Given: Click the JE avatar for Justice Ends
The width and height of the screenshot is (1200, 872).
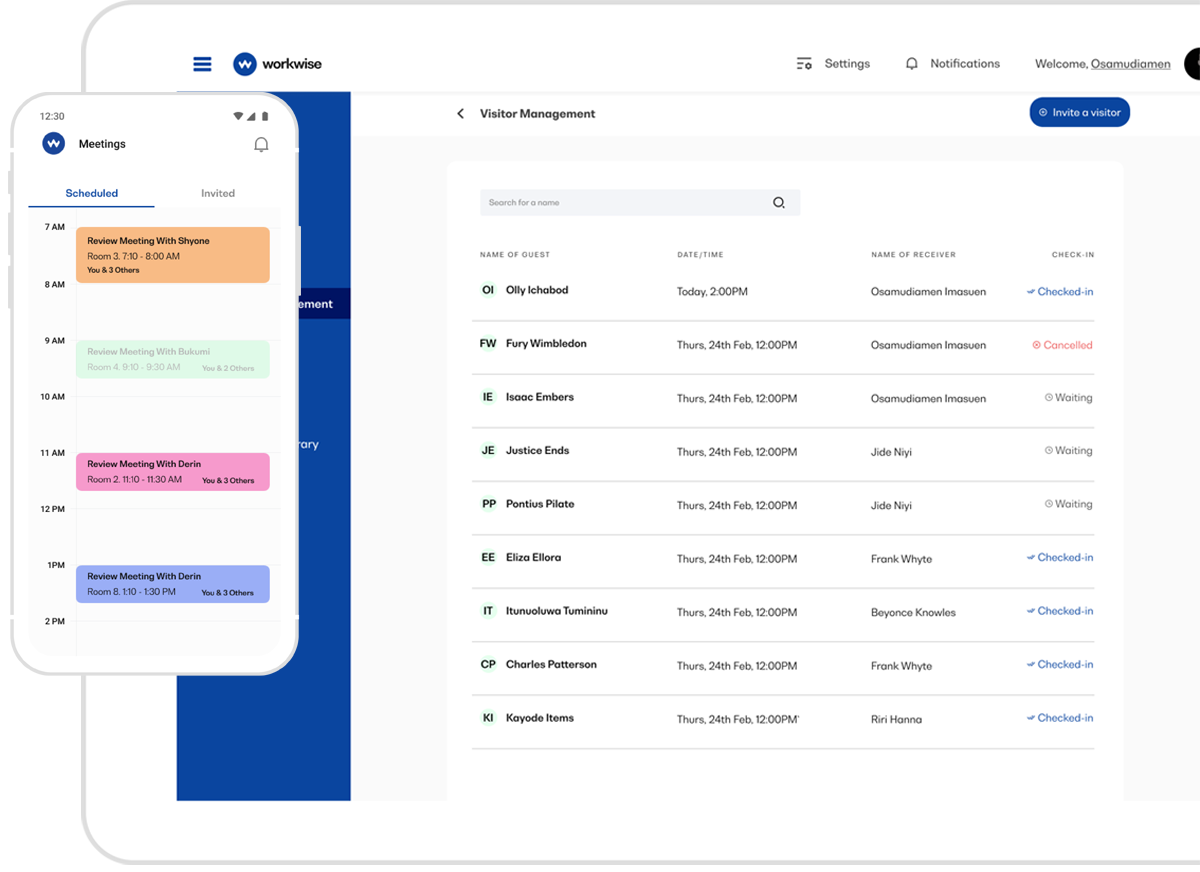Looking at the screenshot, I should click(488, 451).
